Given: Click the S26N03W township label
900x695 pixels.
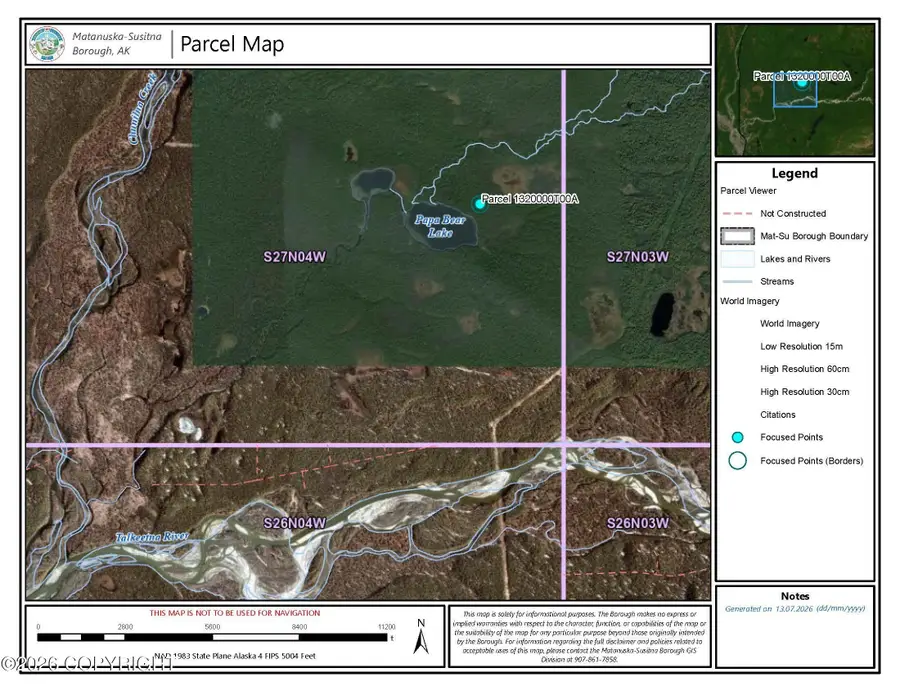Looking at the screenshot, I should [x=638, y=523].
